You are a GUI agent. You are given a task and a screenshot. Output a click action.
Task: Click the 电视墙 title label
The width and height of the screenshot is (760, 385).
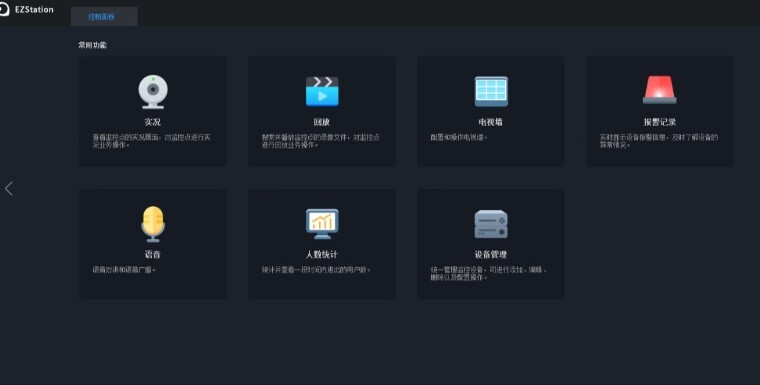tap(491, 122)
